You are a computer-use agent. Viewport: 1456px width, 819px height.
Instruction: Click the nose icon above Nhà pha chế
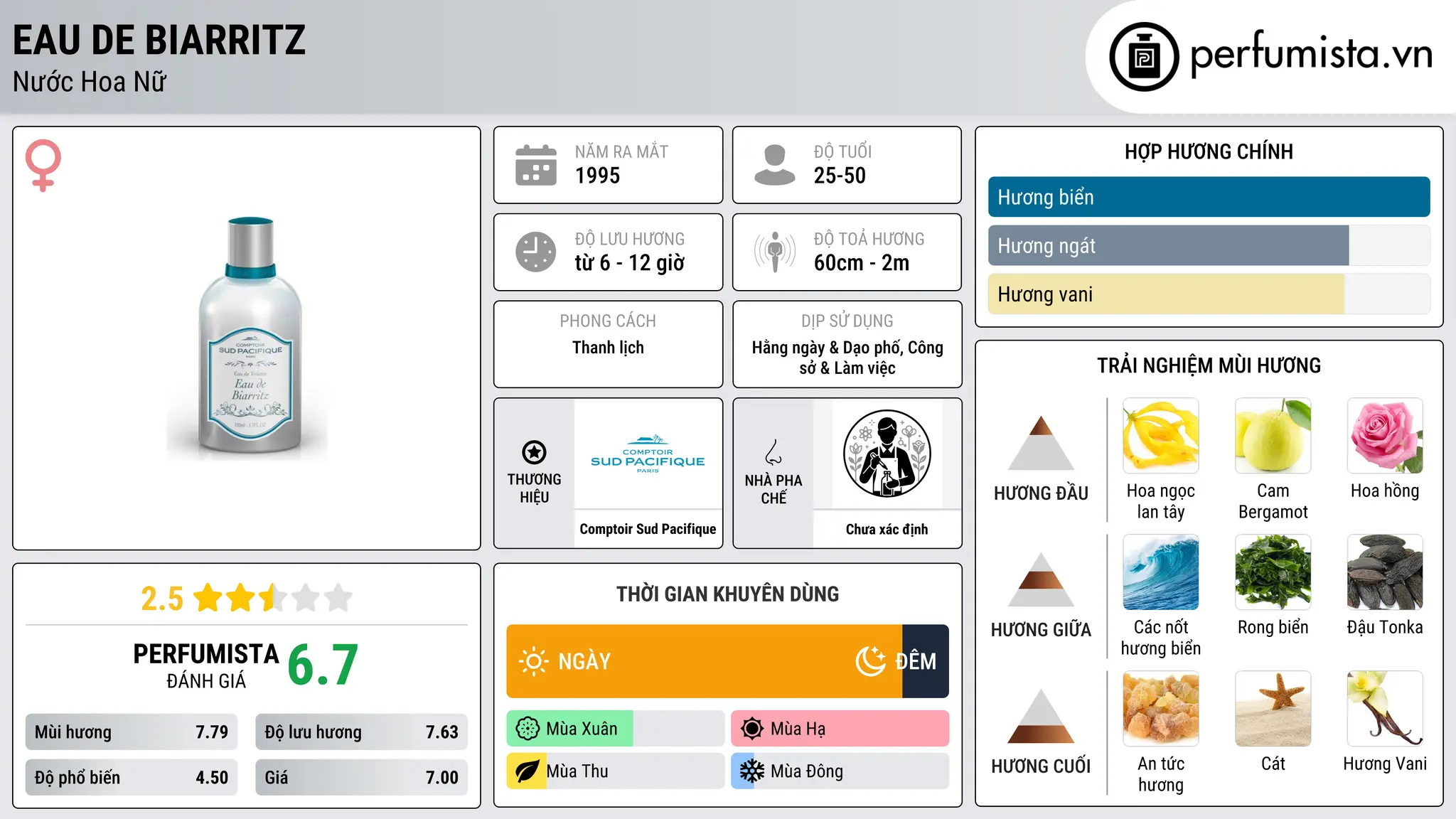773,452
